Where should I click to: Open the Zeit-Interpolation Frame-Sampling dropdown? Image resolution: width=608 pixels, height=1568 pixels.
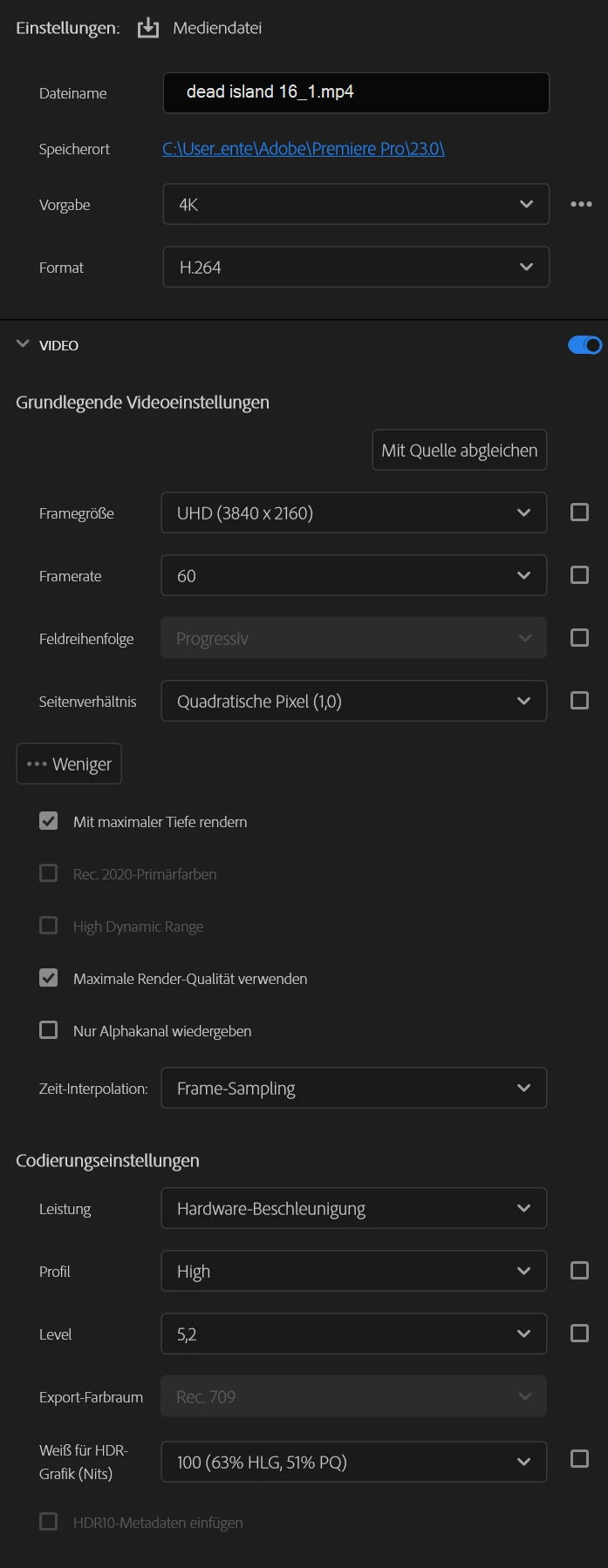click(x=354, y=1088)
